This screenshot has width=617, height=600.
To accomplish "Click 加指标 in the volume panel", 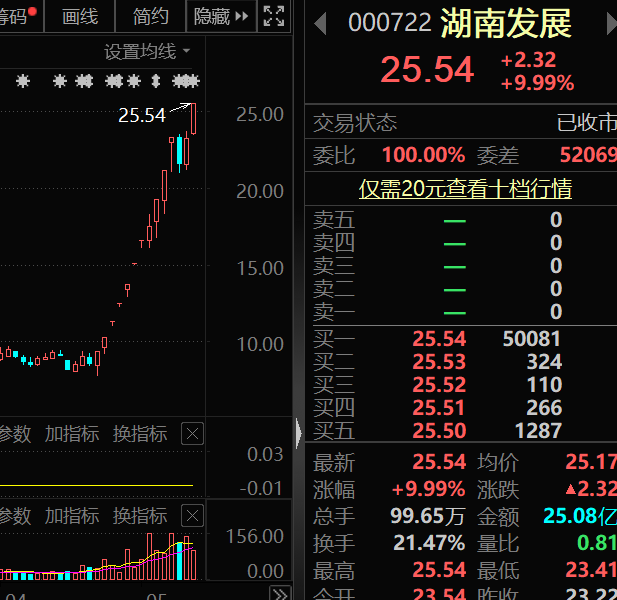I will (72, 516).
